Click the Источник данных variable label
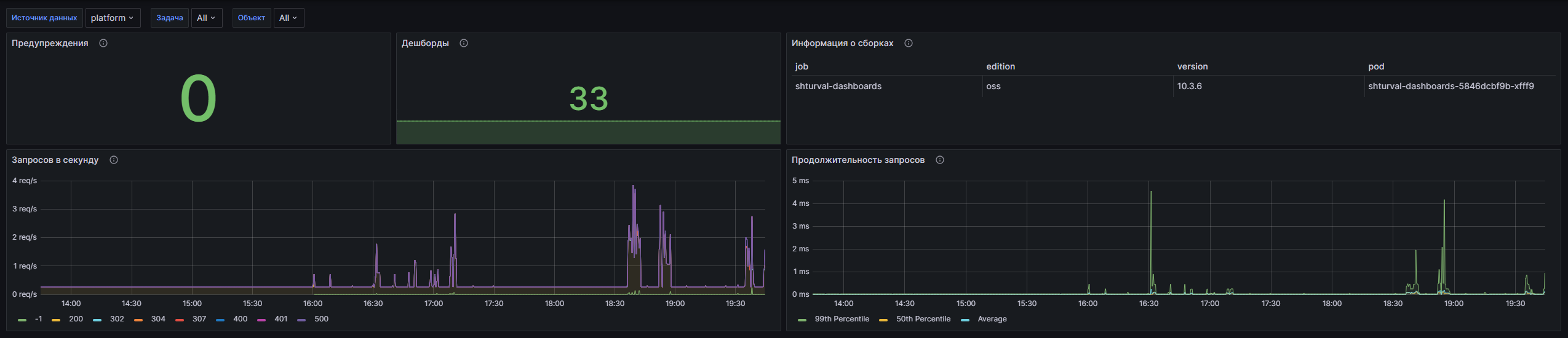Image resolution: width=1568 pixels, height=338 pixels. coord(44,18)
